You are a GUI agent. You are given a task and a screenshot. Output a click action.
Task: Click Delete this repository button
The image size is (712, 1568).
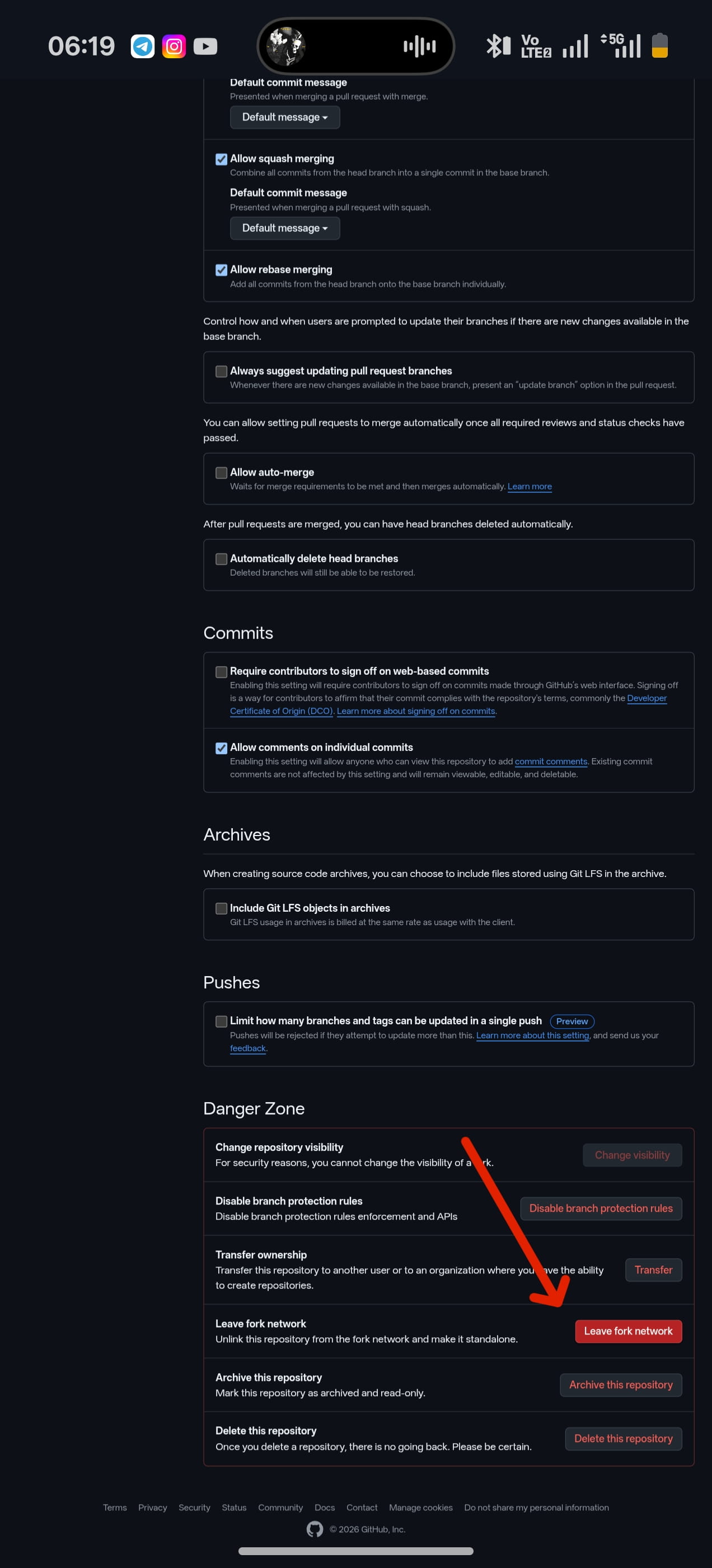coord(623,1438)
